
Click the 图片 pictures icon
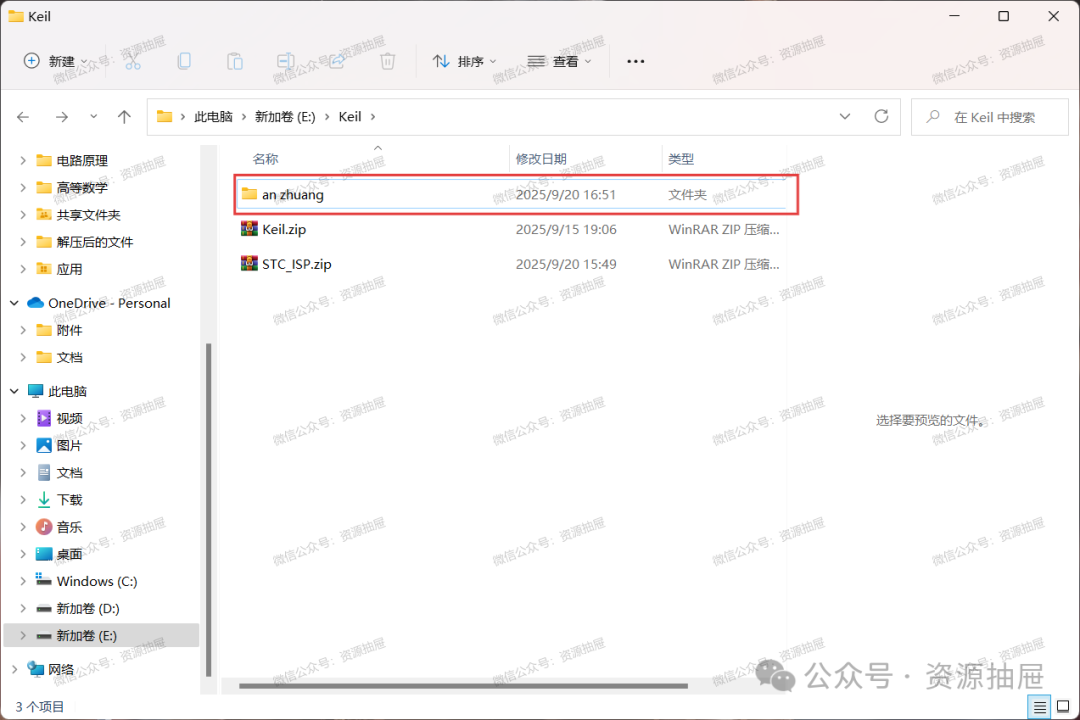[x=44, y=445]
